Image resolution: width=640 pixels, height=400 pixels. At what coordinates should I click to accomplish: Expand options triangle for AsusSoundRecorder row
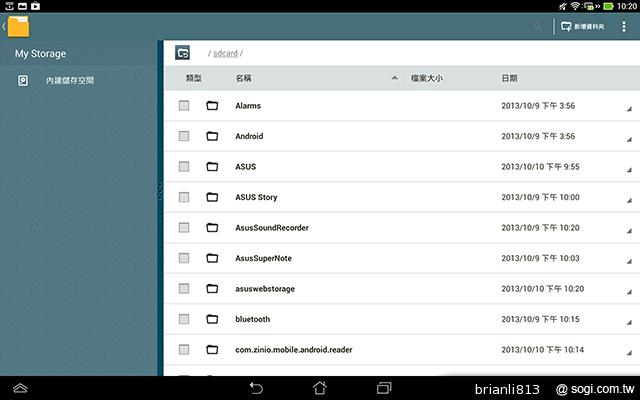629,231
